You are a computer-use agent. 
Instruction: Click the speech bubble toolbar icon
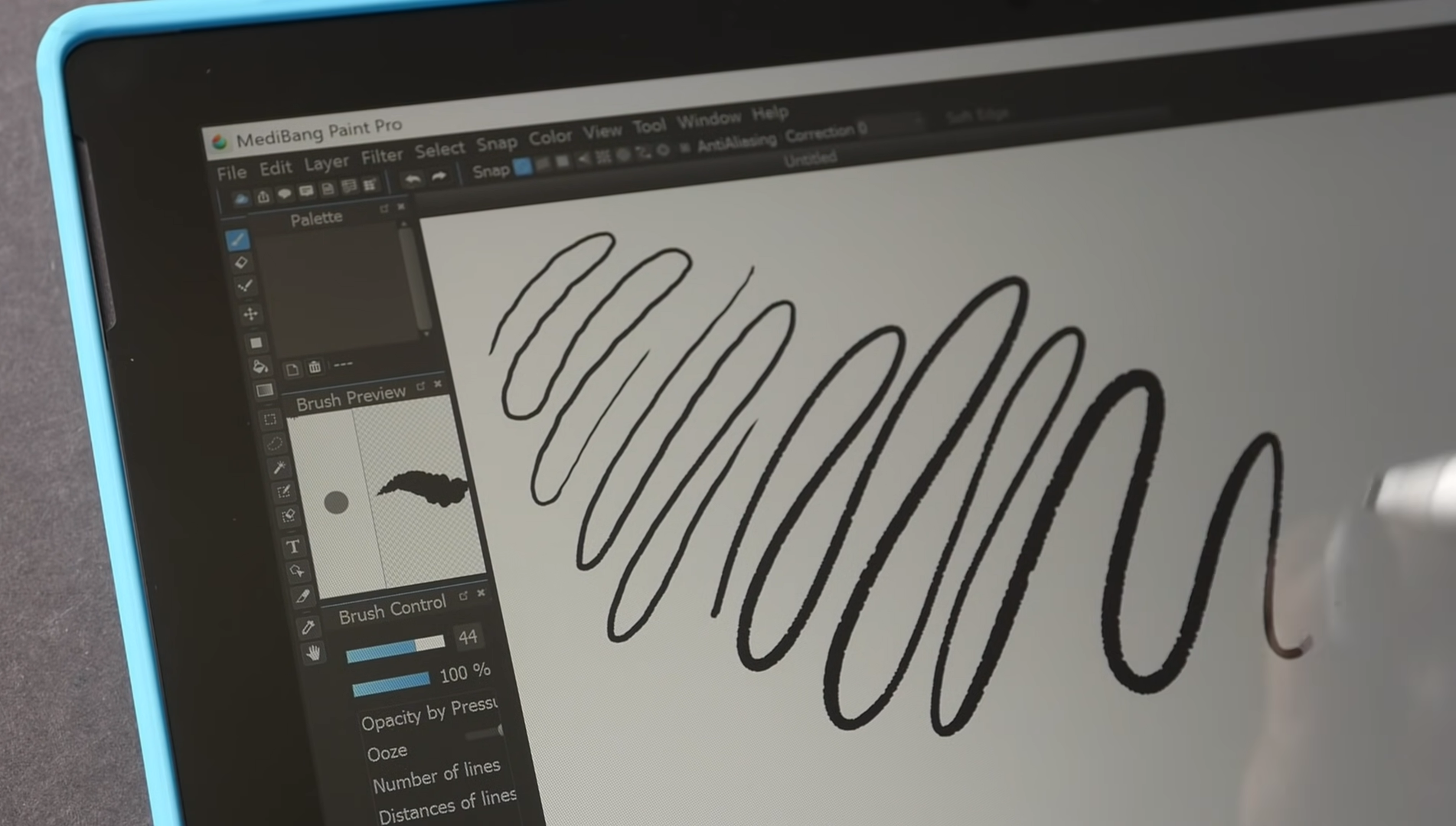pyautogui.click(x=285, y=194)
